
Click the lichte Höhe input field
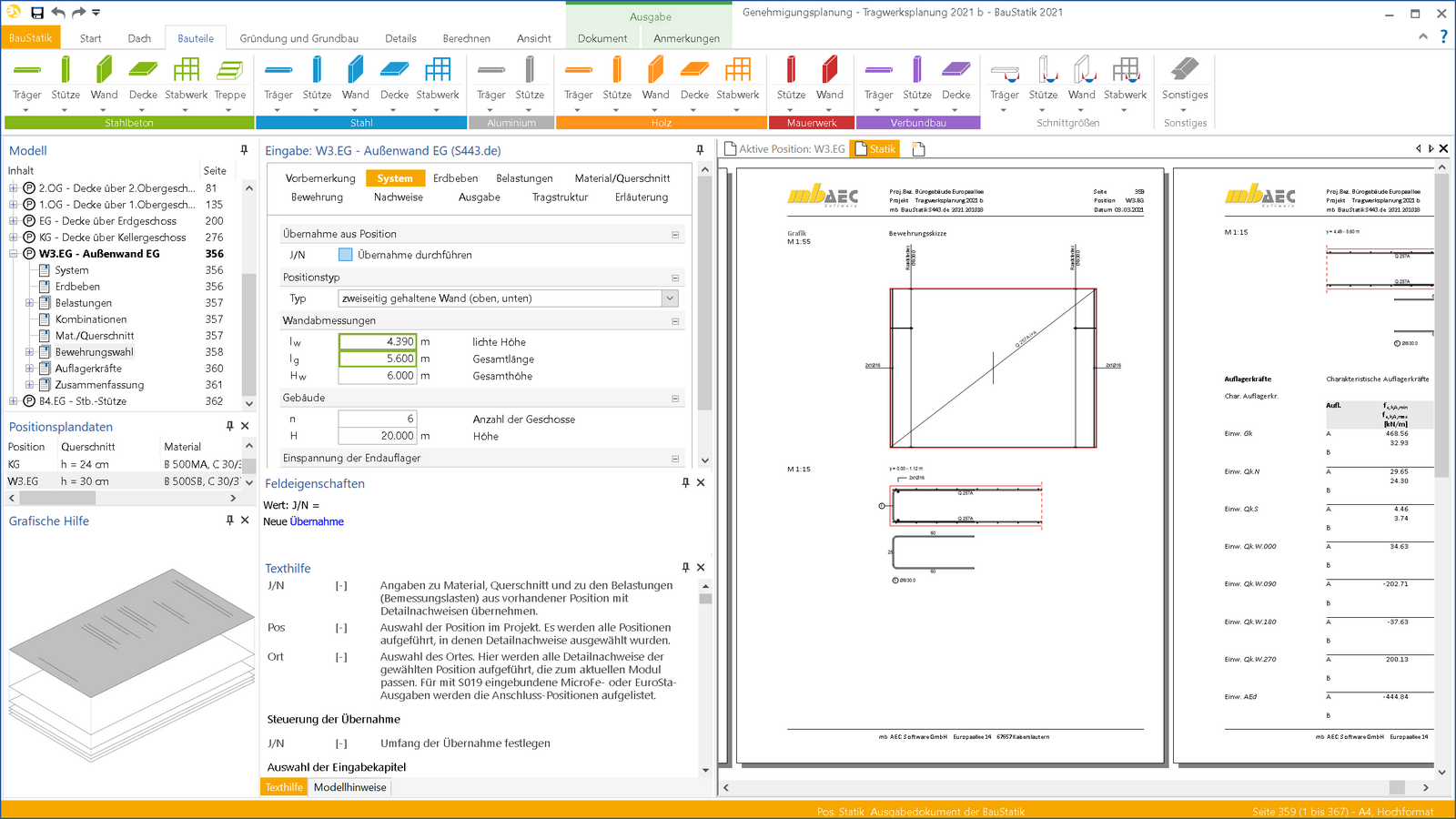pyautogui.click(x=378, y=342)
